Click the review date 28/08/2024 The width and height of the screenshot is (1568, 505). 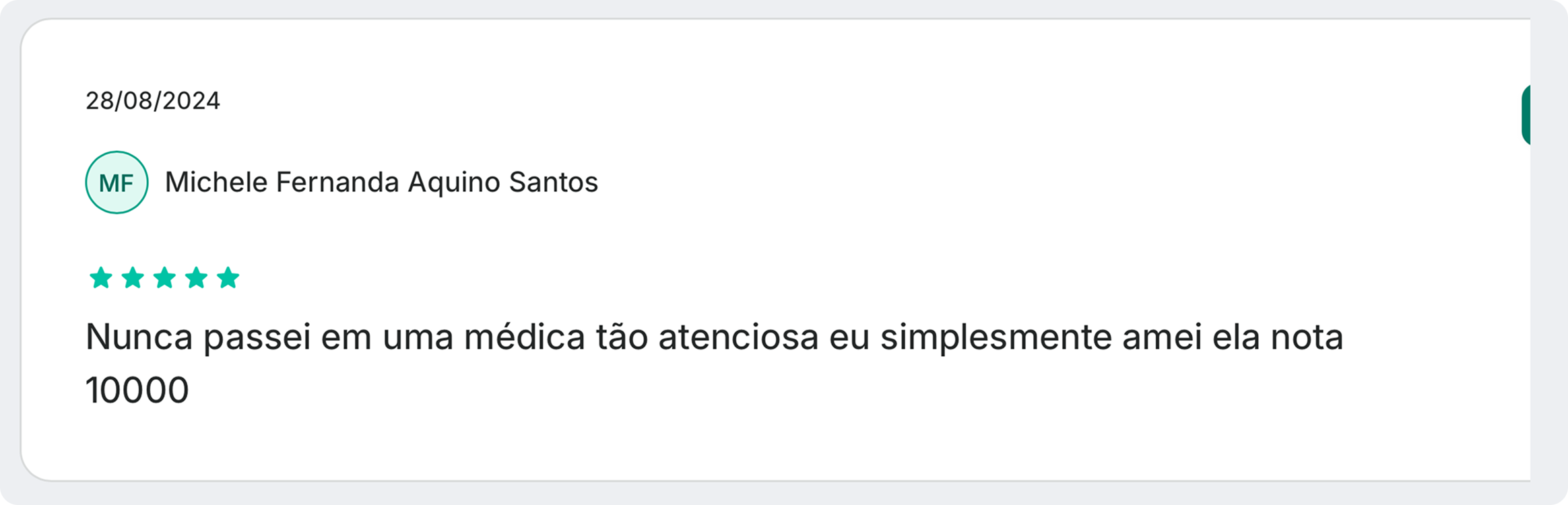pyautogui.click(x=153, y=101)
